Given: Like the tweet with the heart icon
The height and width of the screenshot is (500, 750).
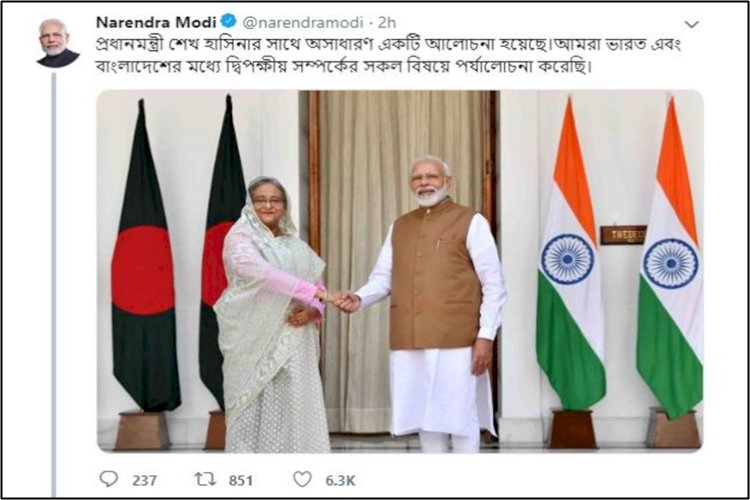Looking at the screenshot, I should 302,479.
